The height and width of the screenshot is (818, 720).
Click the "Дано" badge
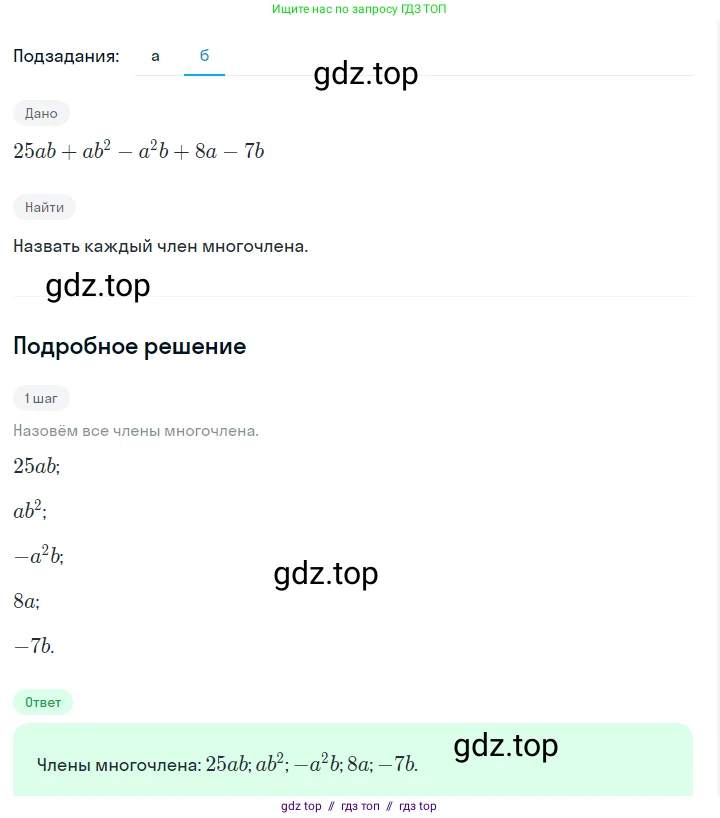pyautogui.click(x=41, y=113)
